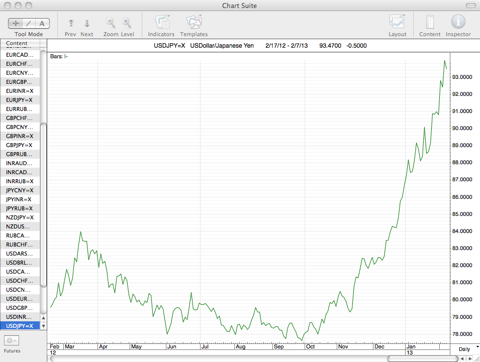Click the toolbar toggle pill in title bar
Image resolution: width=480 pixels, height=362 pixels.
471,5
